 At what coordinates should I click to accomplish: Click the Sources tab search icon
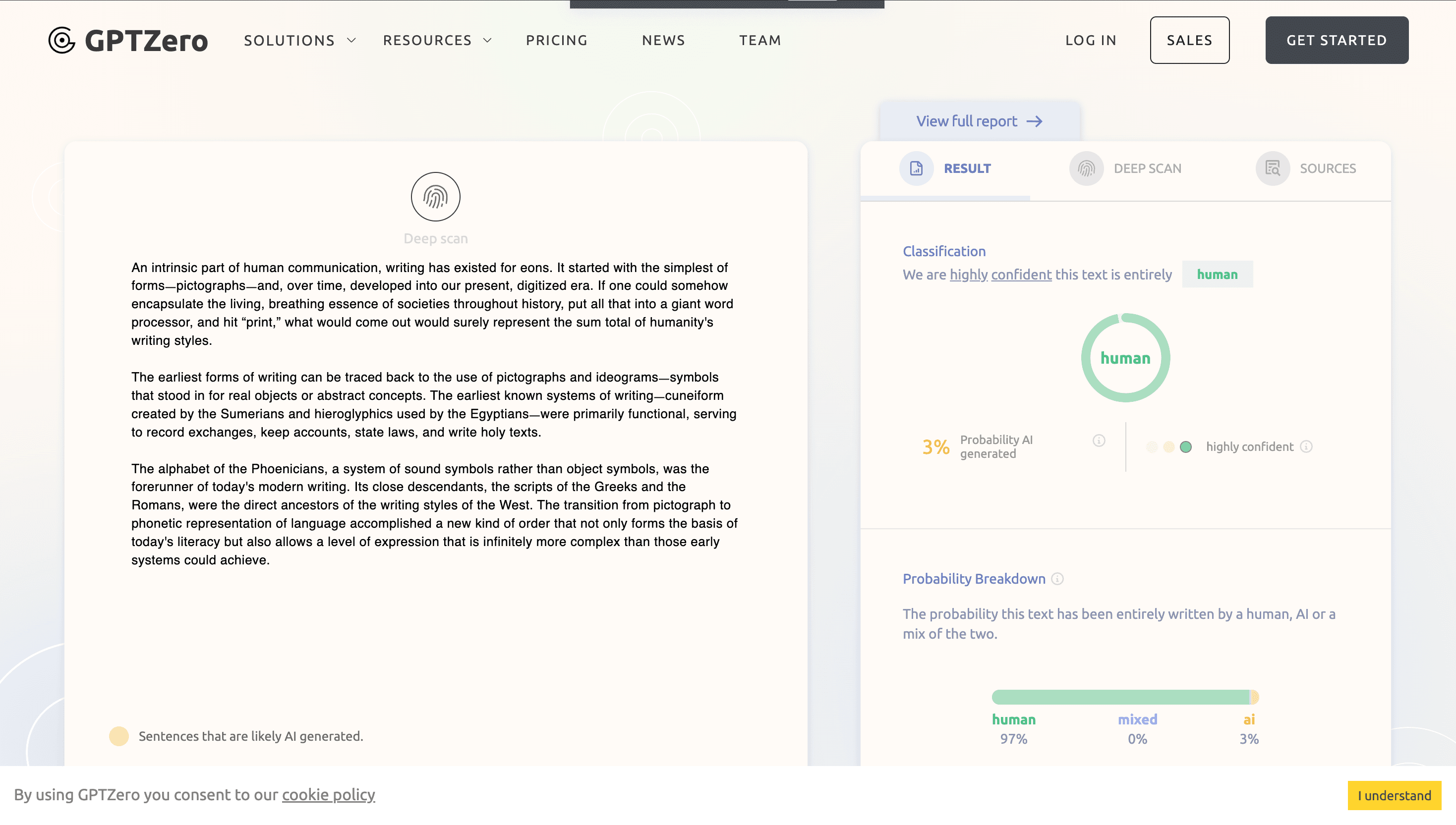point(1273,168)
